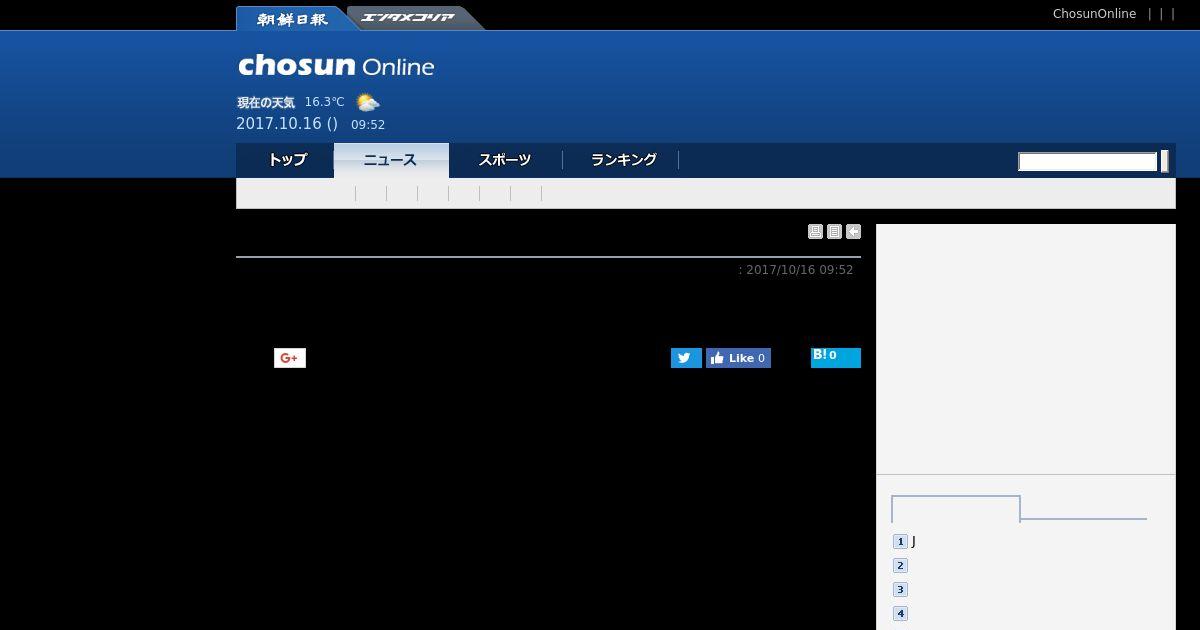
Task: Open ranking item number 2
Action: click(x=900, y=566)
